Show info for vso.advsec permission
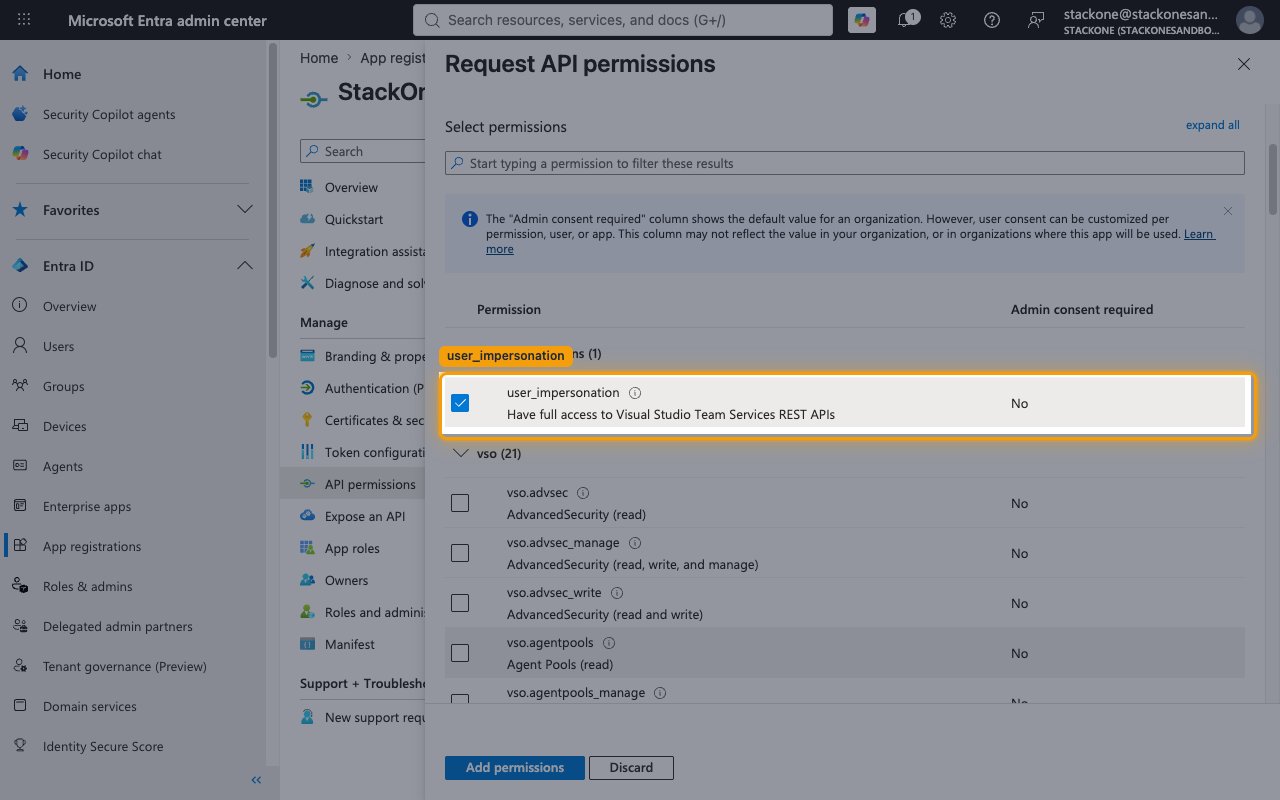This screenshot has width=1280, height=800. point(584,493)
